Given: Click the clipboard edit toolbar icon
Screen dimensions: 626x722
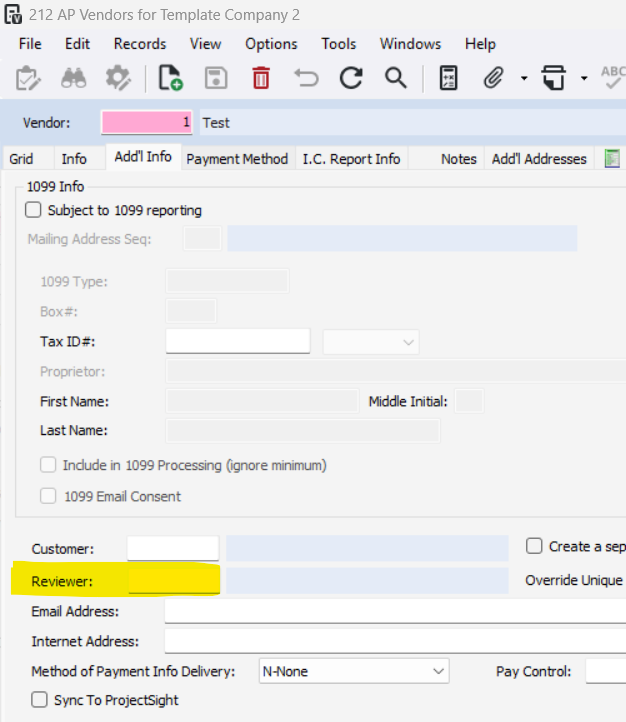Looking at the screenshot, I should click(28, 78).
